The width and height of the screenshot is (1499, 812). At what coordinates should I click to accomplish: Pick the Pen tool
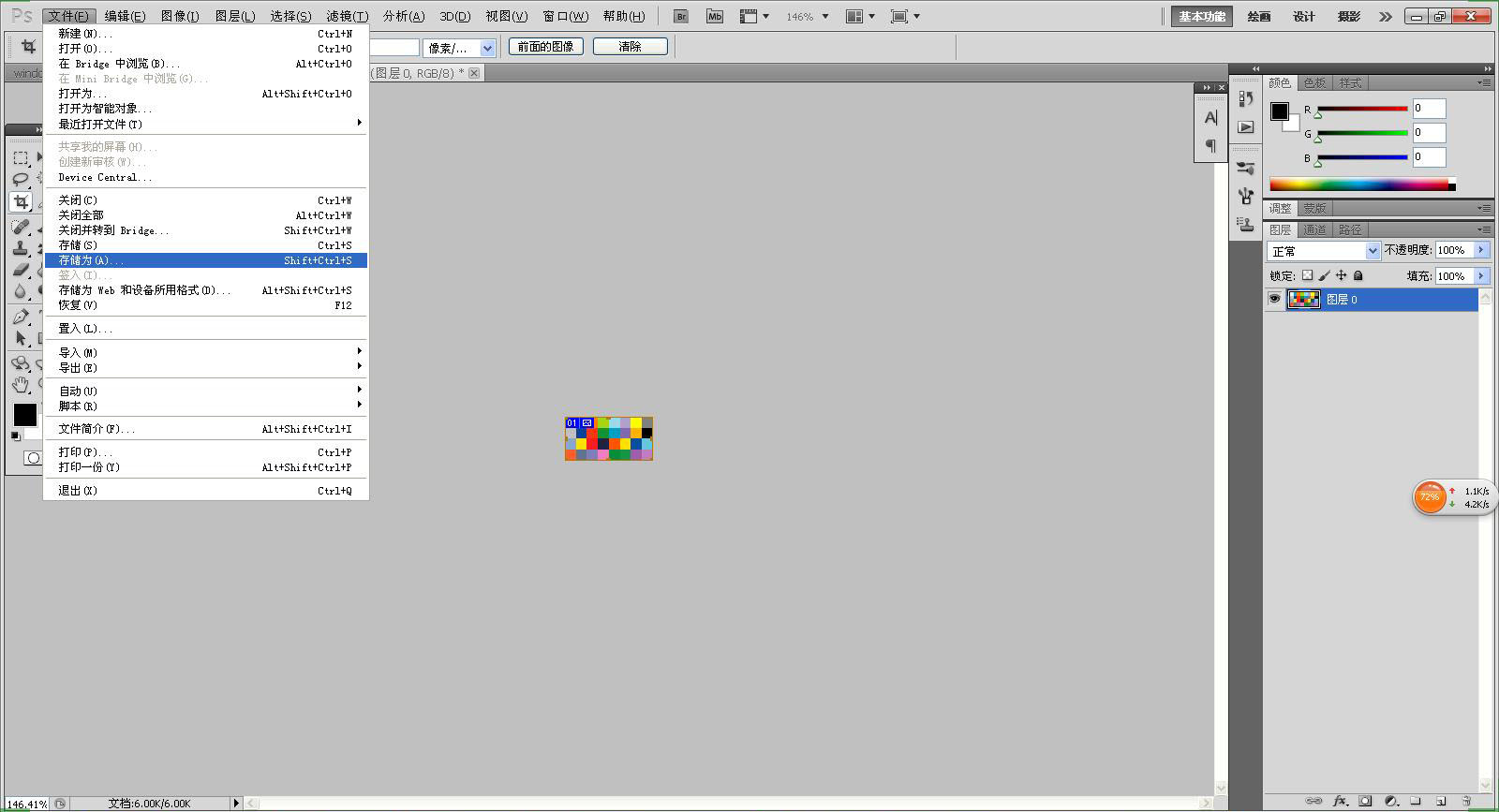(21, 317)
